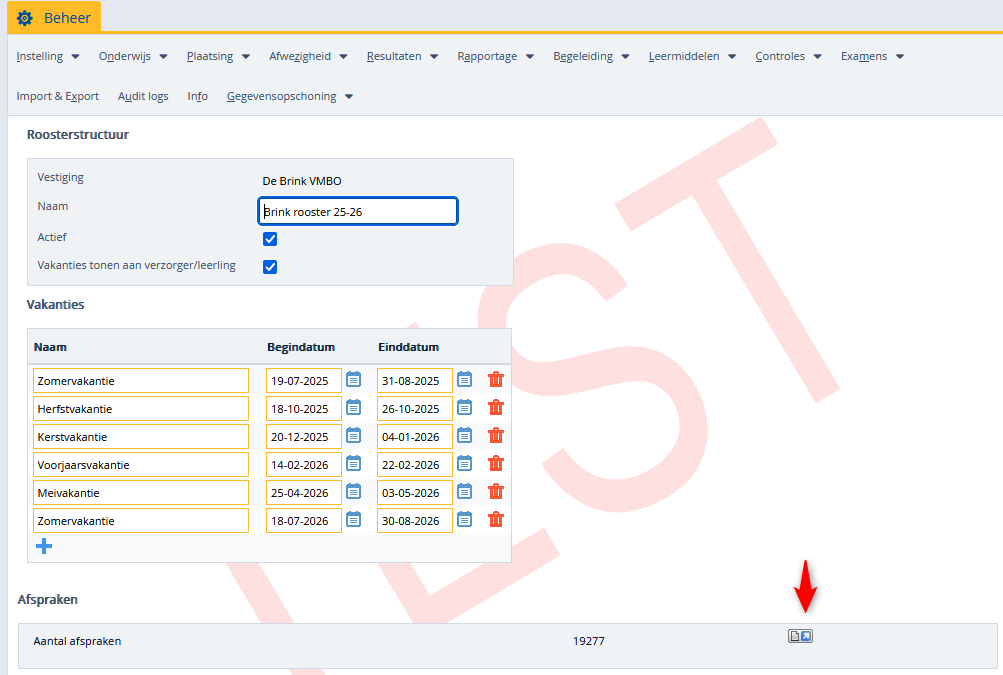Screen dimensions: 1003x675
Task: Open calendar for Kerstvakantie einddatum
Action: tap(464, 436)
